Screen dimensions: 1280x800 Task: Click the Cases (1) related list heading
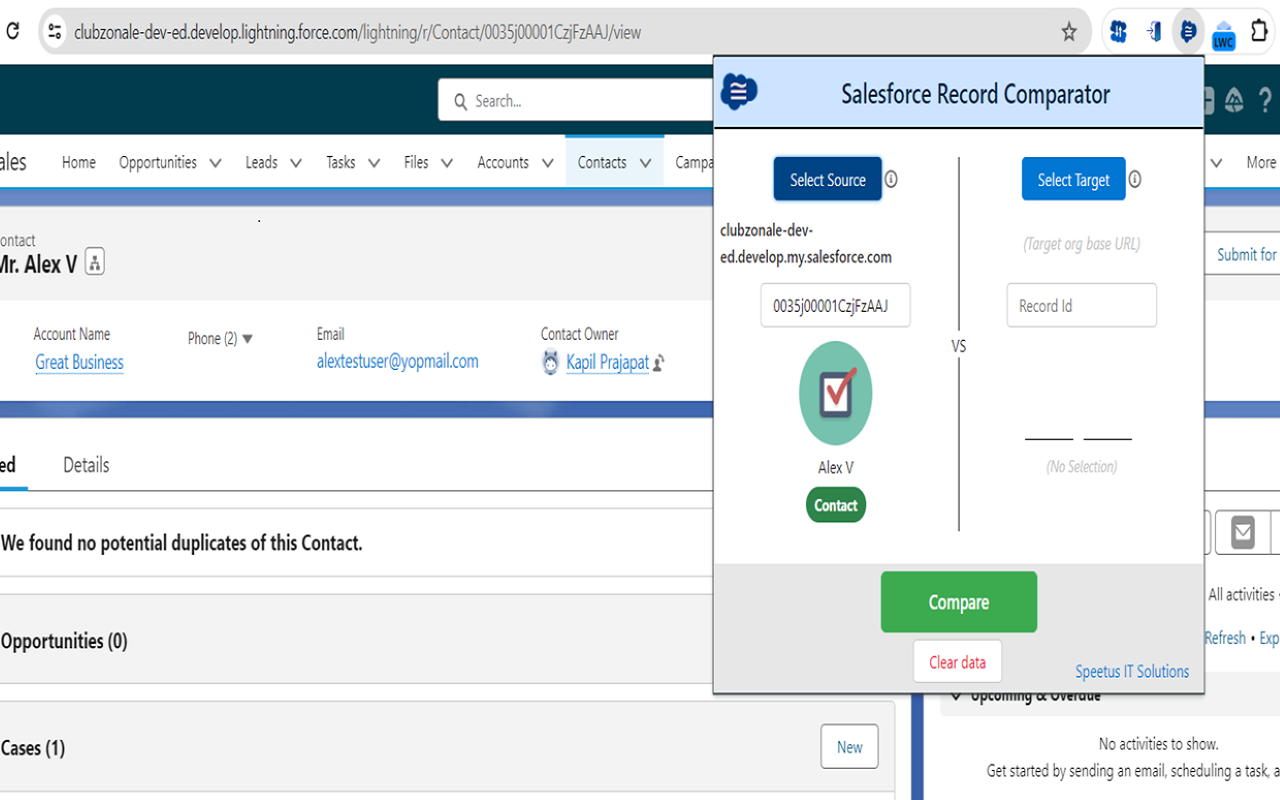tap(33, 748)
